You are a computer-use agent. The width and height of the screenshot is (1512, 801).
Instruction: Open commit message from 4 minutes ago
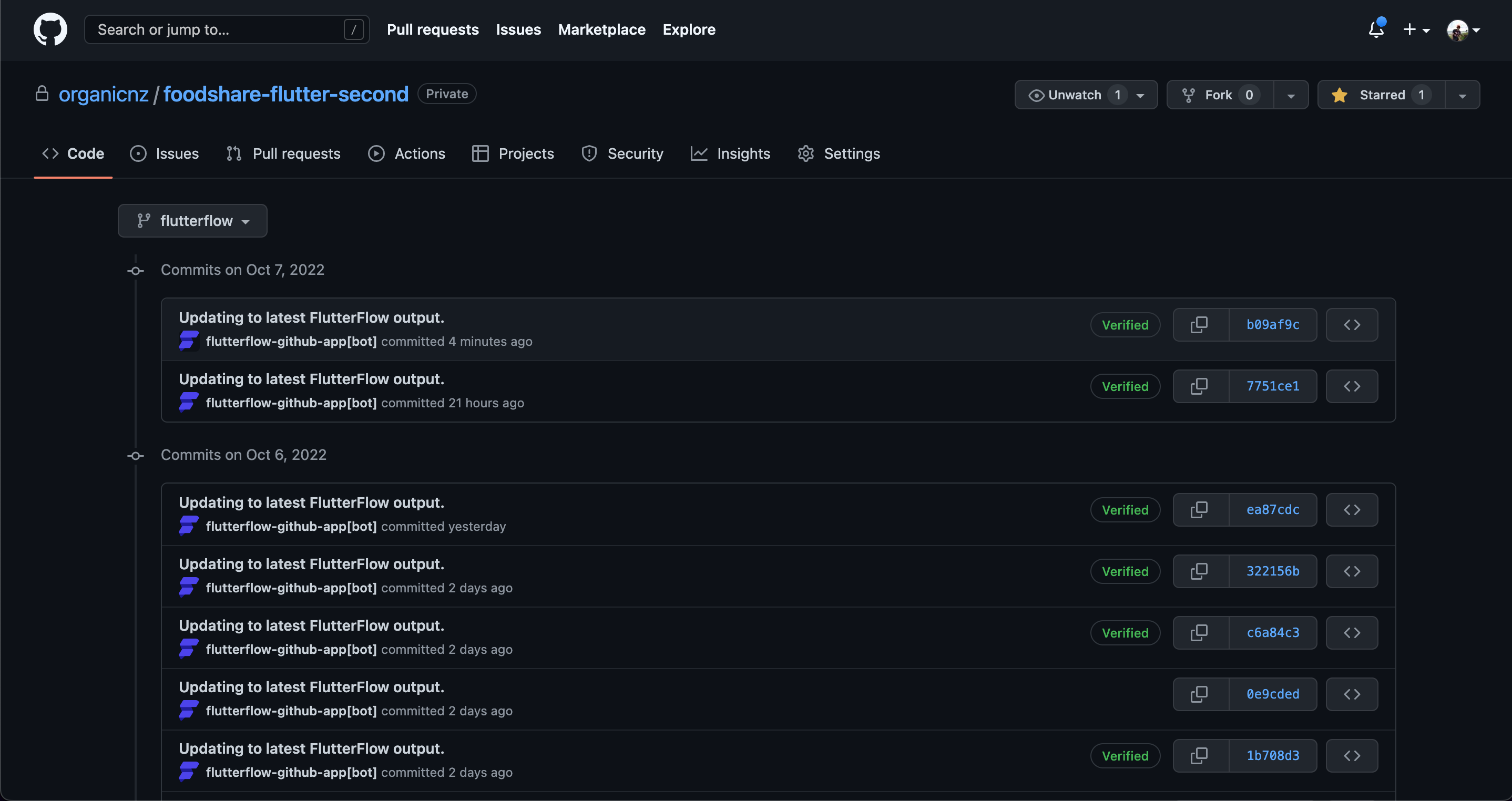point(311,317)
